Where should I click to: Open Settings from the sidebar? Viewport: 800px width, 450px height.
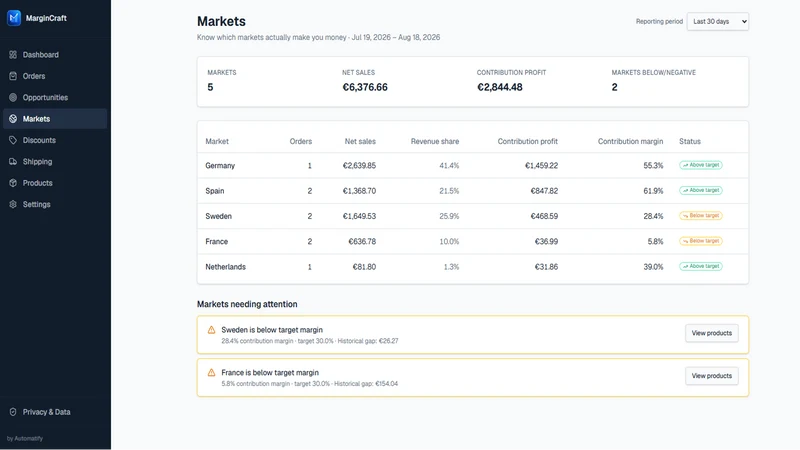coord(55,205)
